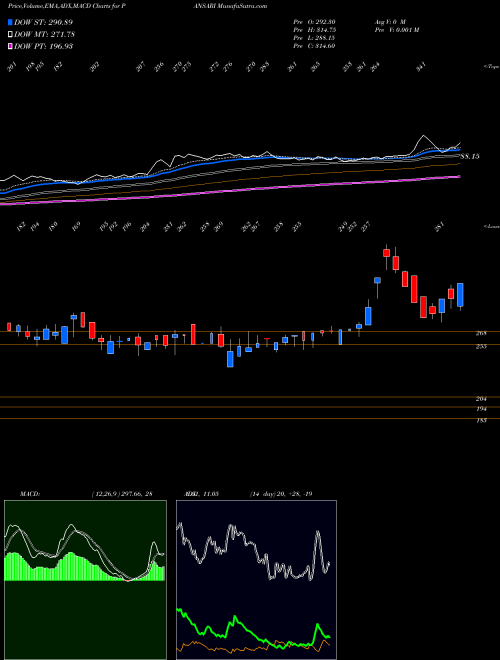
Task: Click the white DOW MT legend swatch
Action: pos(11,34)
